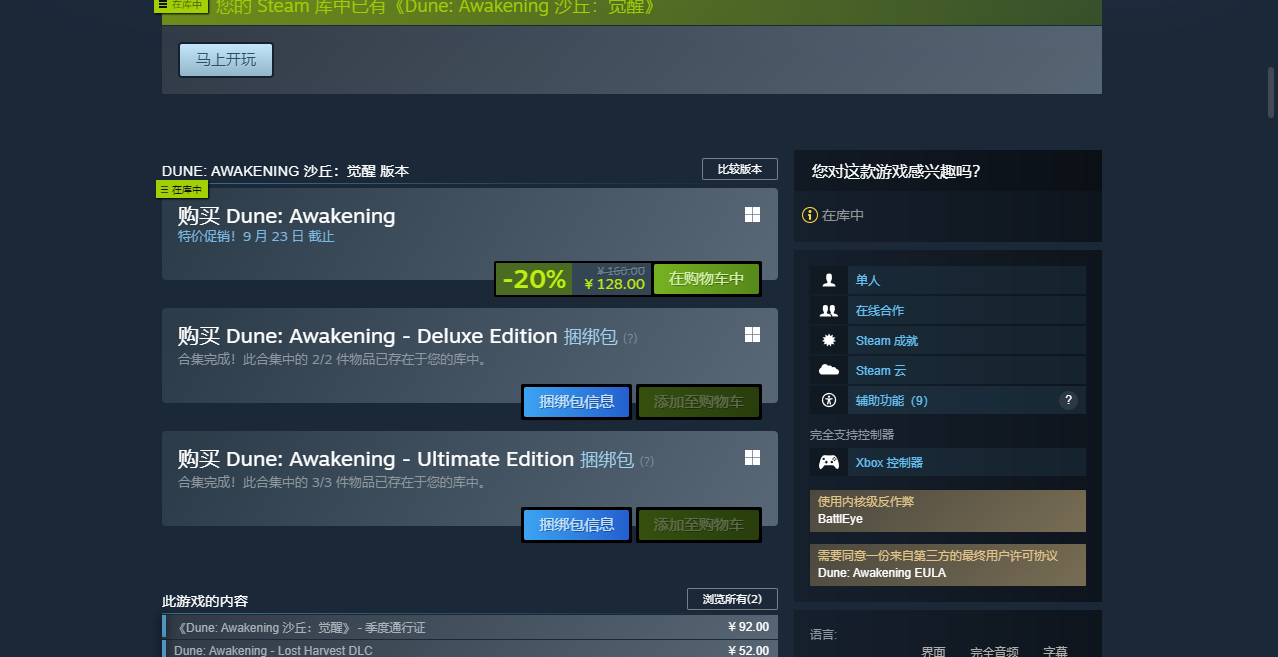Open 捆绑包信息 for the Ultimate Edition

click(576, 525)
